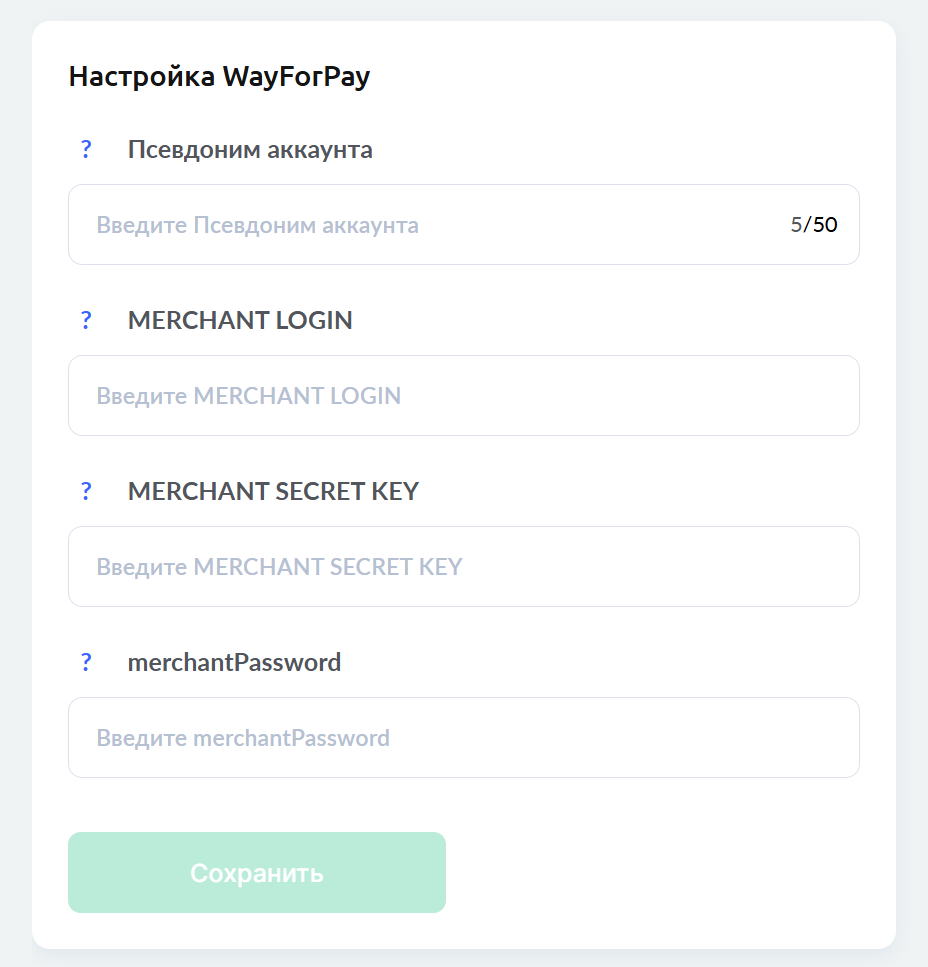Click the MERCHANT LOGIN label text
Screen dimensions: 928x967
[240, 321]
